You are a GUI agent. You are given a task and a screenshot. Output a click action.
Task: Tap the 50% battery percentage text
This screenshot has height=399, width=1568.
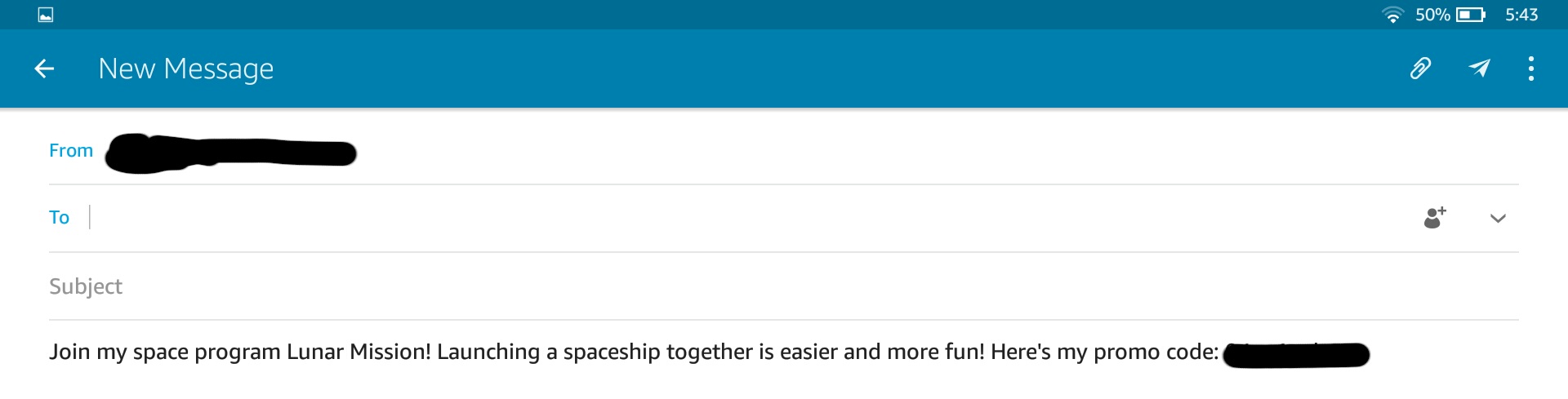point(1432,15)
